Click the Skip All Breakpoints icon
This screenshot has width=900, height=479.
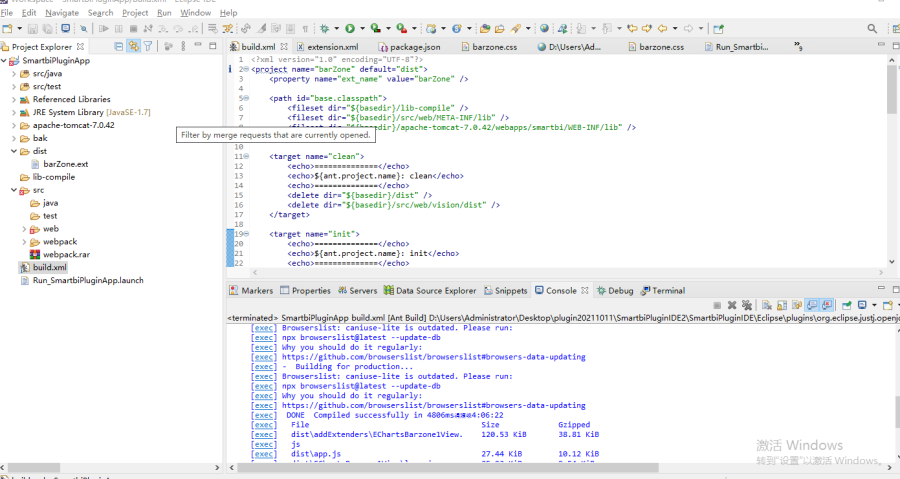84,29
